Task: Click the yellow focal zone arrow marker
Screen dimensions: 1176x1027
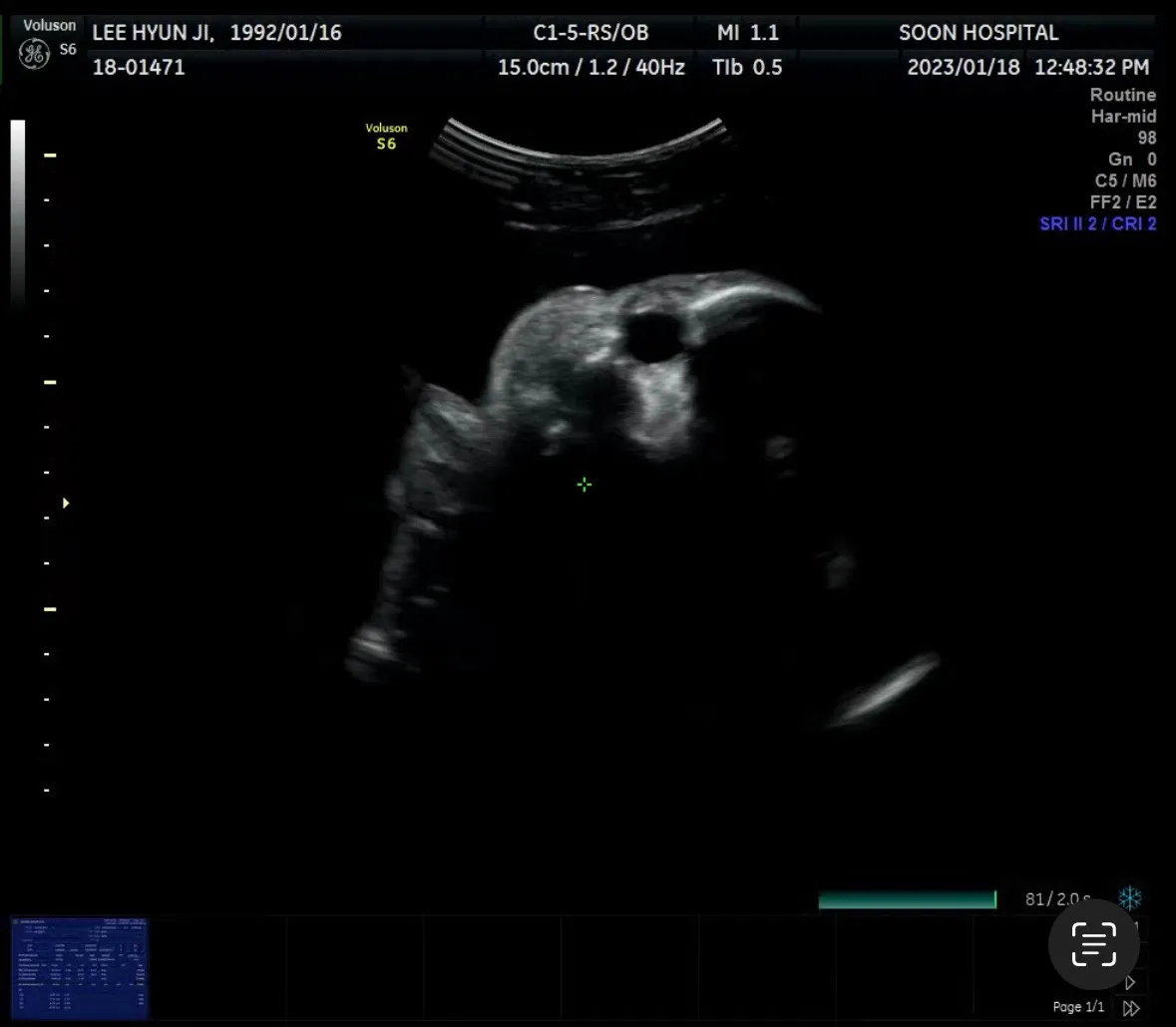Action: coord(66,503)
